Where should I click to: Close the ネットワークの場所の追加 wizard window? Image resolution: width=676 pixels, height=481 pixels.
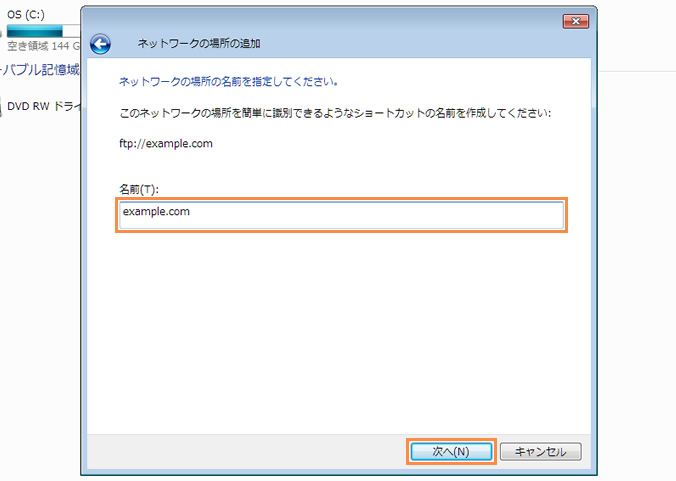pyautogui.click(x=575, y=20)
